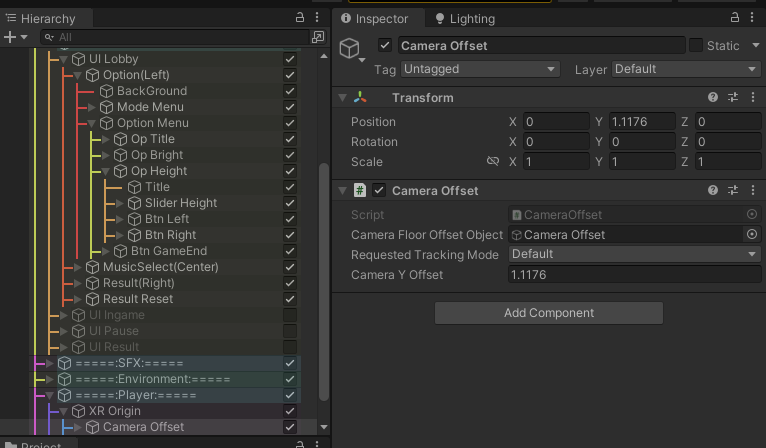766x448 pixels.
Task: Open the Static flags dropdown arrow
Action: point(756,45)
